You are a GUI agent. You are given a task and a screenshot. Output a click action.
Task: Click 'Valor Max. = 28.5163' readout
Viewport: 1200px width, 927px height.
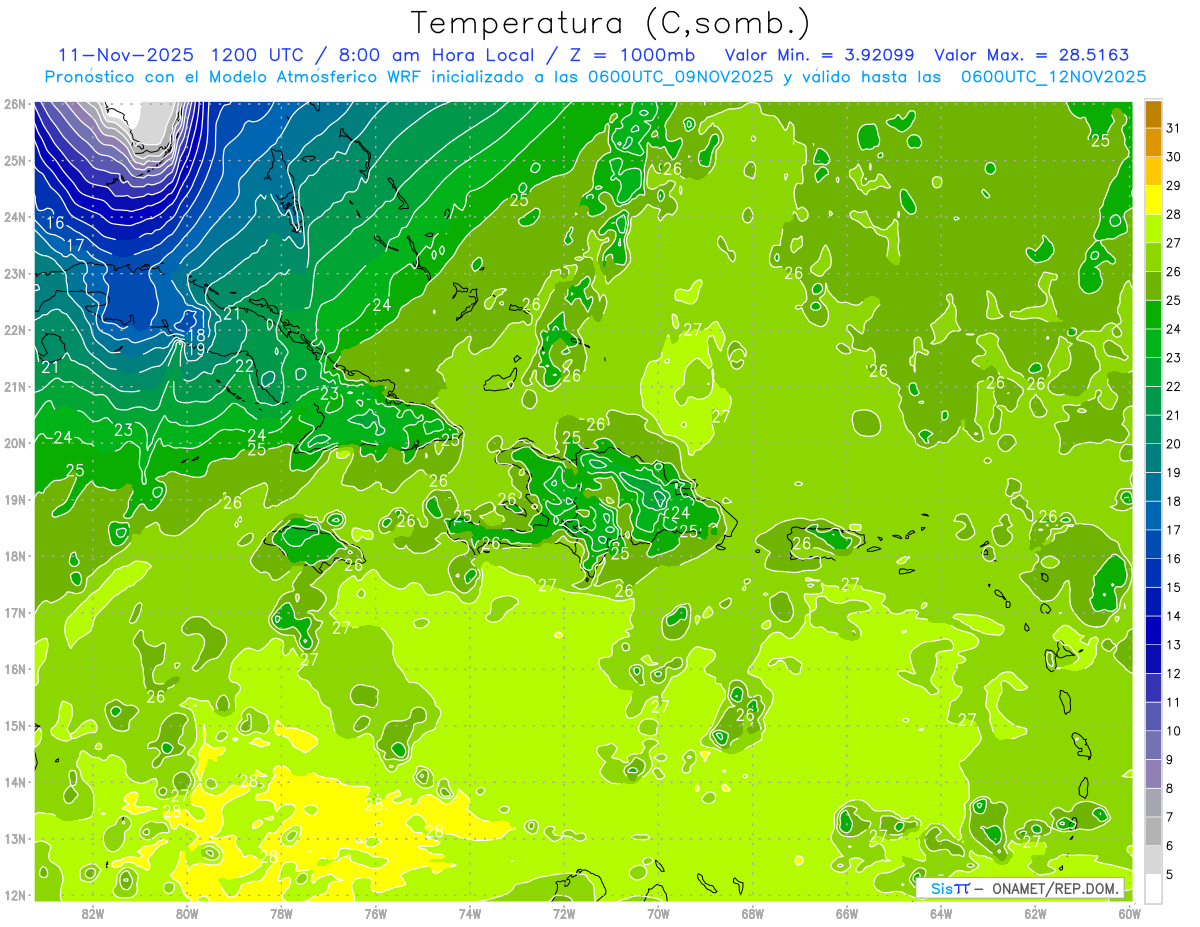point(1031,55)
